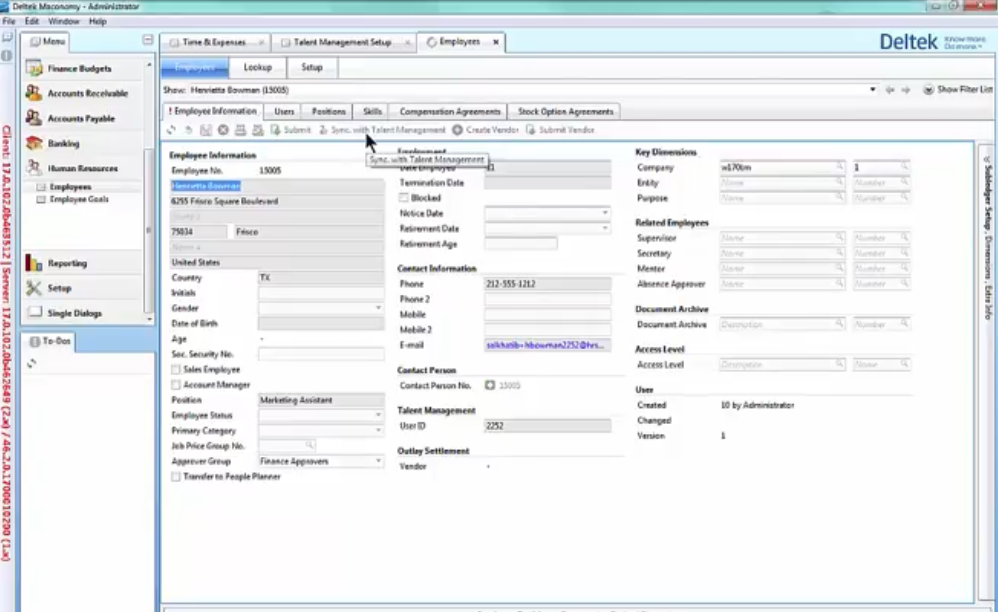Screen dimensions: 998x612
Task: Open the Print icon in the toolbar
Action: (240, 129)
